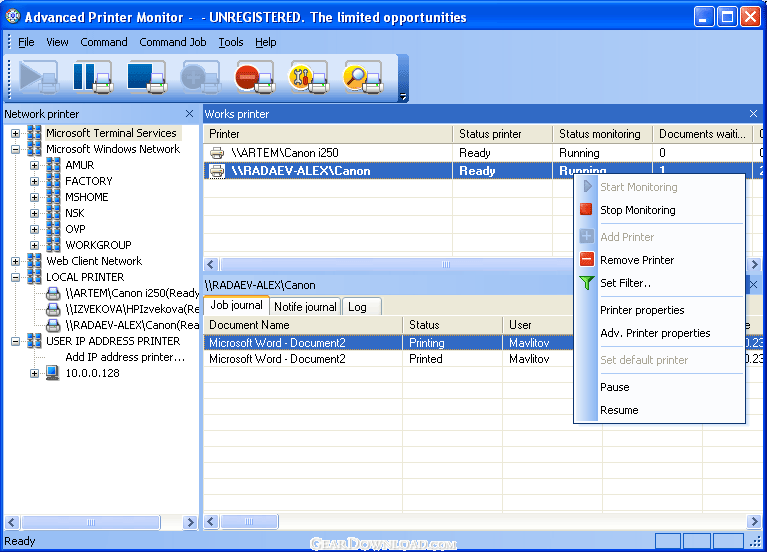The width and height of the screenshot is (767, 552).
Task: Expand the 10.0.0.128 node
Action: click(x=34, y=373)
